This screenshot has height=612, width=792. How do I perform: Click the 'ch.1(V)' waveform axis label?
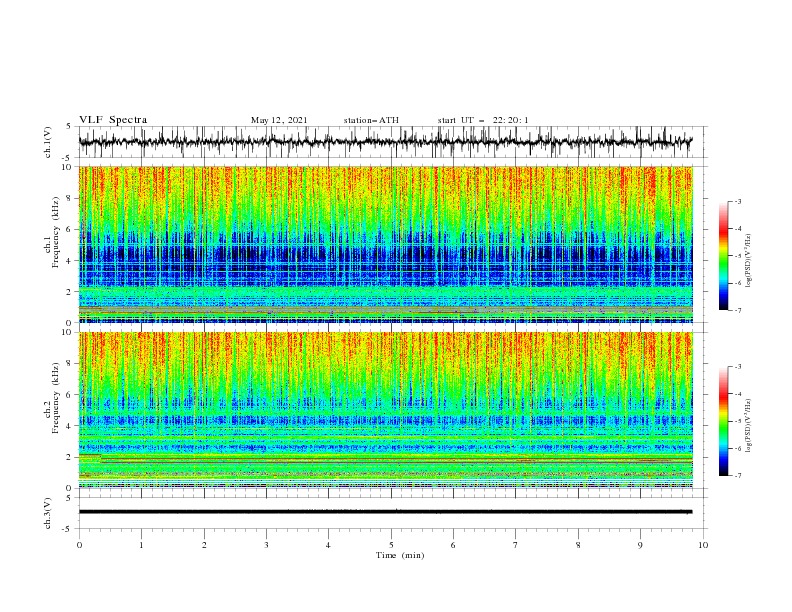pyautogui.click(x=48, y=142)
